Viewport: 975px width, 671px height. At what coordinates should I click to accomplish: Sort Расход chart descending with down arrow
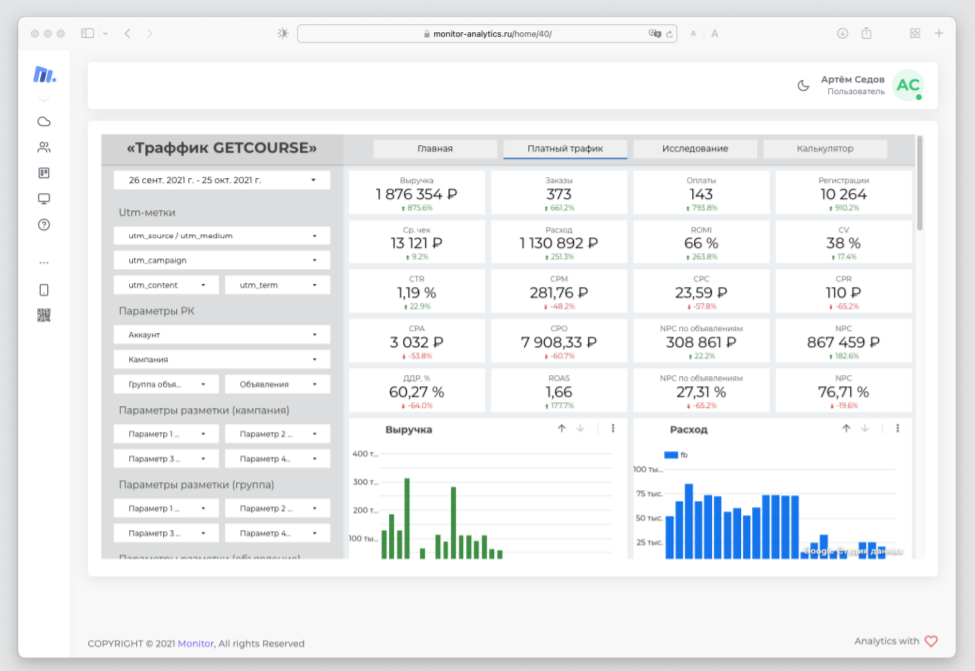865,428
